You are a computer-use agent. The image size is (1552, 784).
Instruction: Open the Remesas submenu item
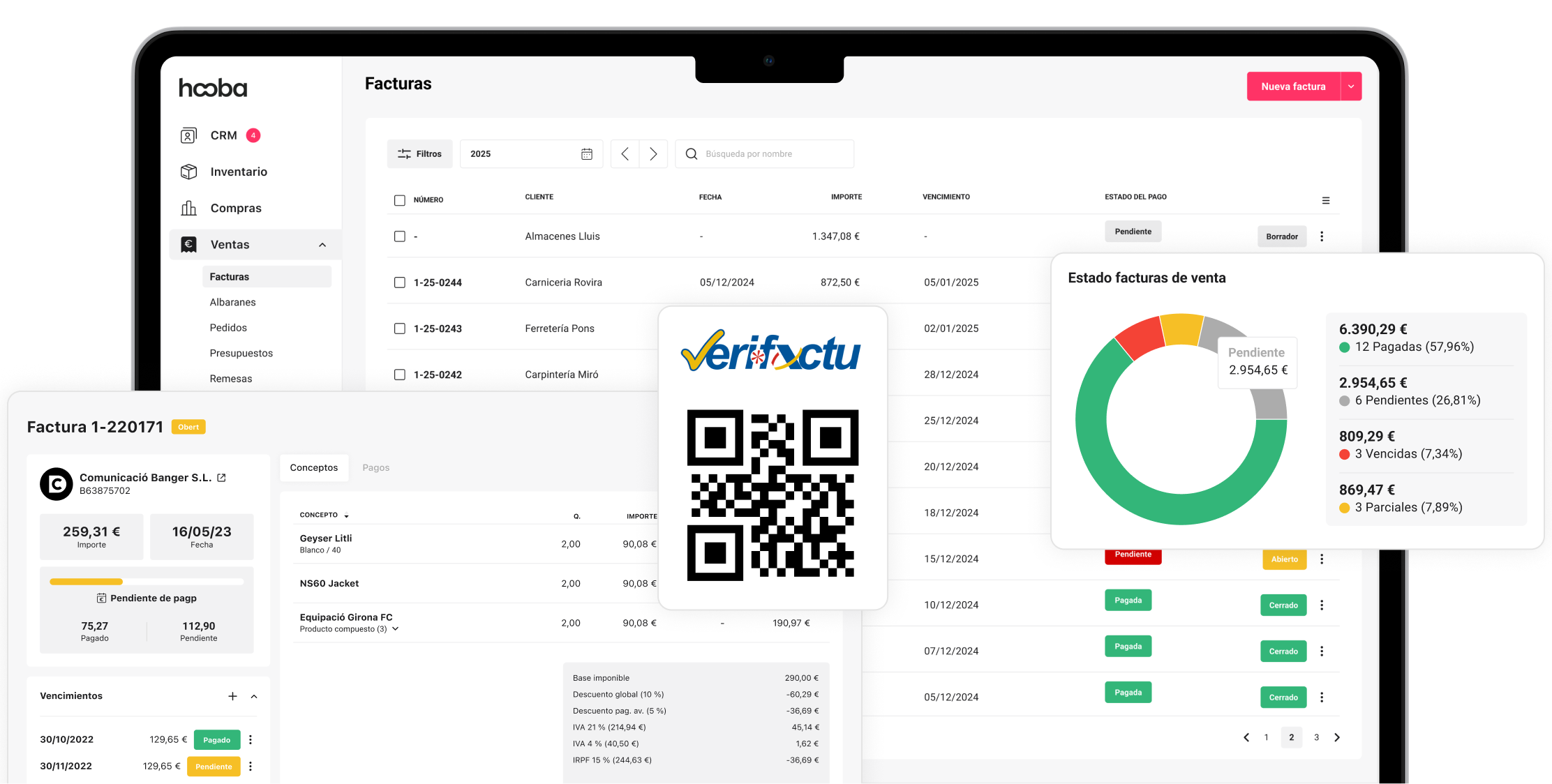pyautogui.click(x=231, y=379)
